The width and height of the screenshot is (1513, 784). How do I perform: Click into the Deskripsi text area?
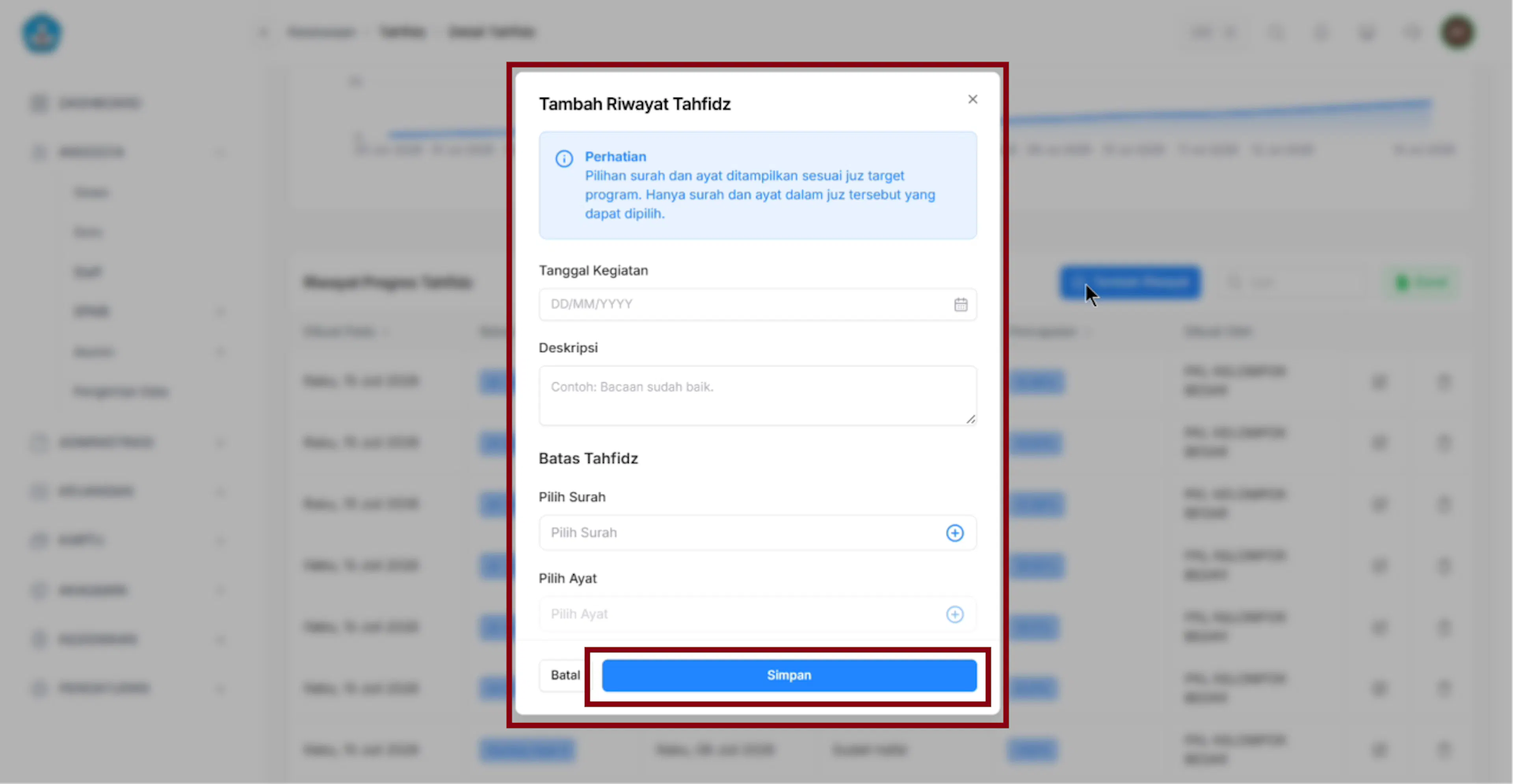758,396
